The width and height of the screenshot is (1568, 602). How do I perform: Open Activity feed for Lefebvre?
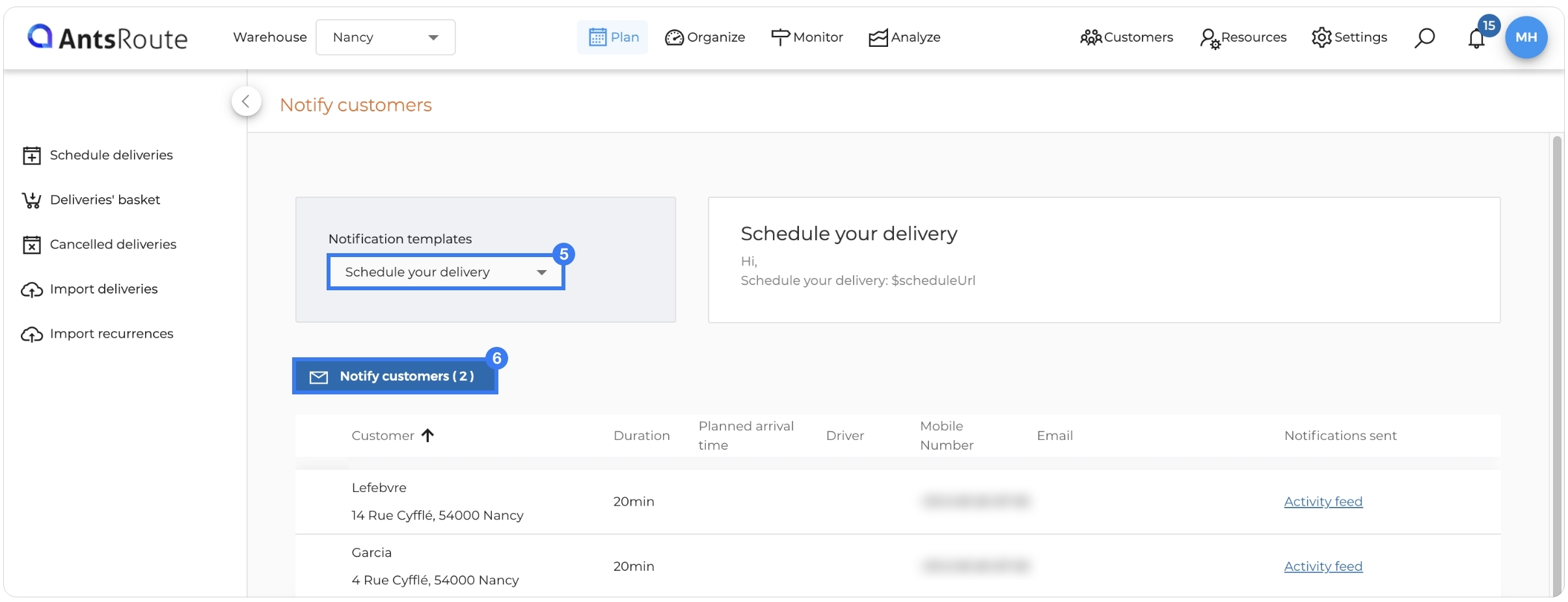coord(1323,502)
